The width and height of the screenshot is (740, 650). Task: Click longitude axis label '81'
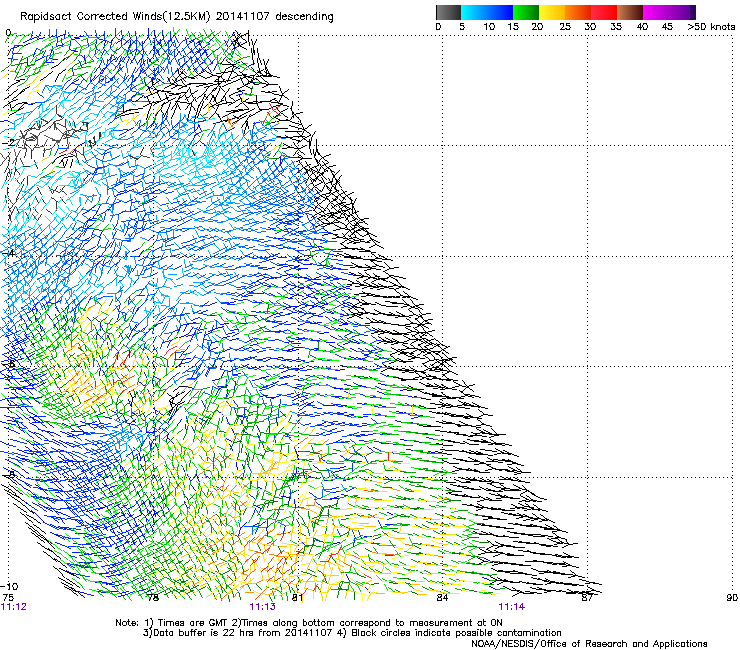coord(297,598)
